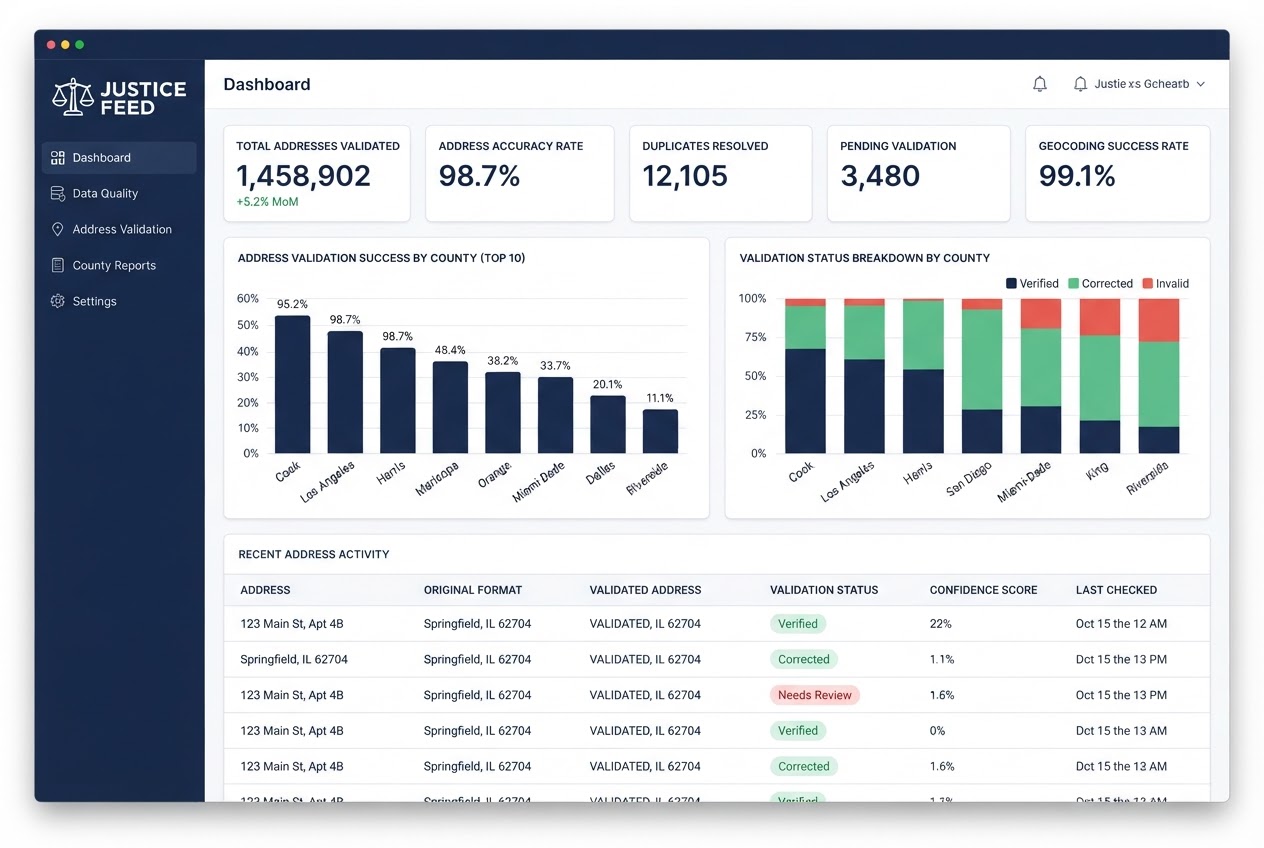Sort by the CONFIDENCE SCORE column header

pyautogui.click(x=984, y=590)
